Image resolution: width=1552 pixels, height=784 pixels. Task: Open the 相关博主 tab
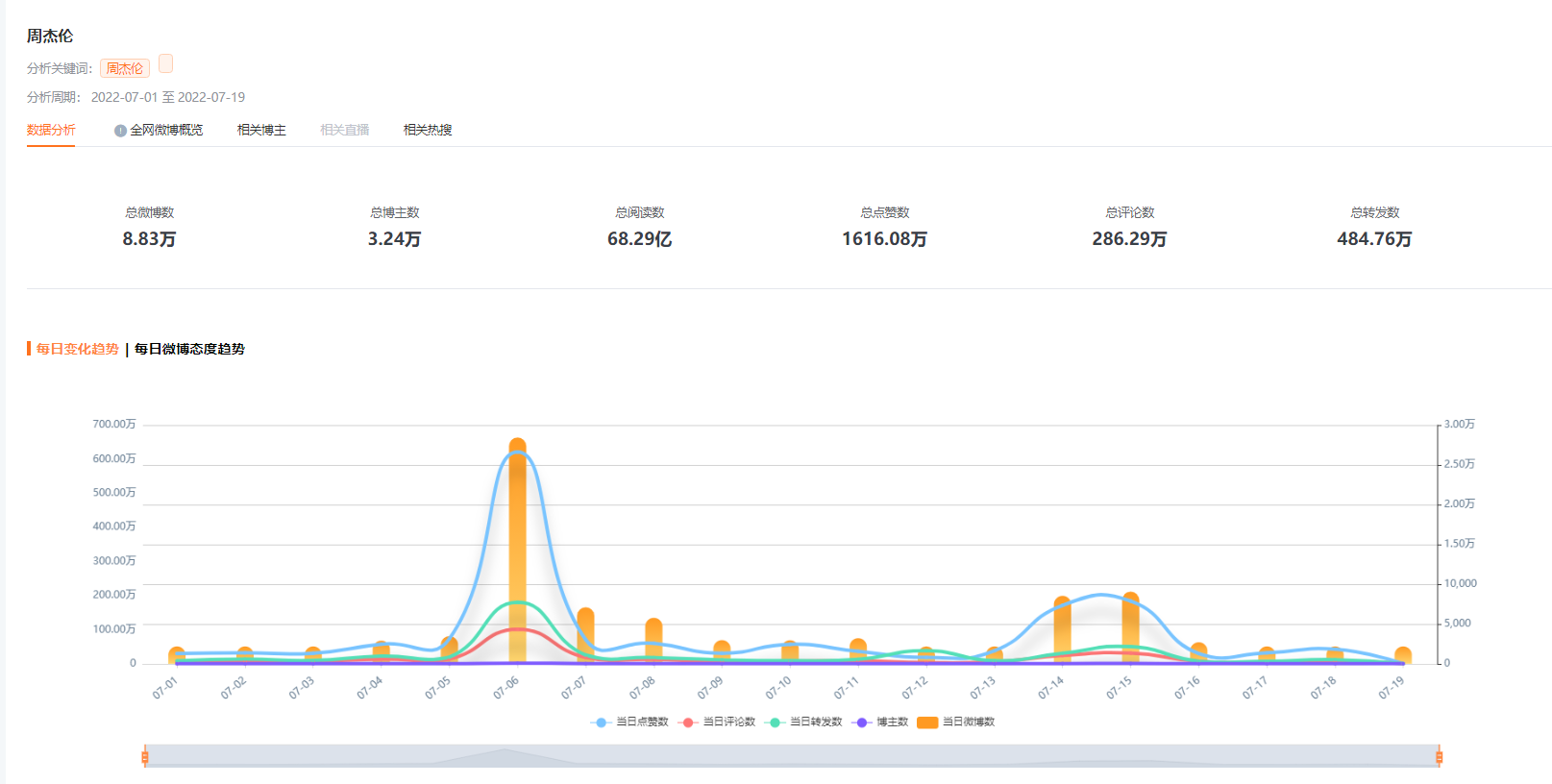[x=261, y=130]
